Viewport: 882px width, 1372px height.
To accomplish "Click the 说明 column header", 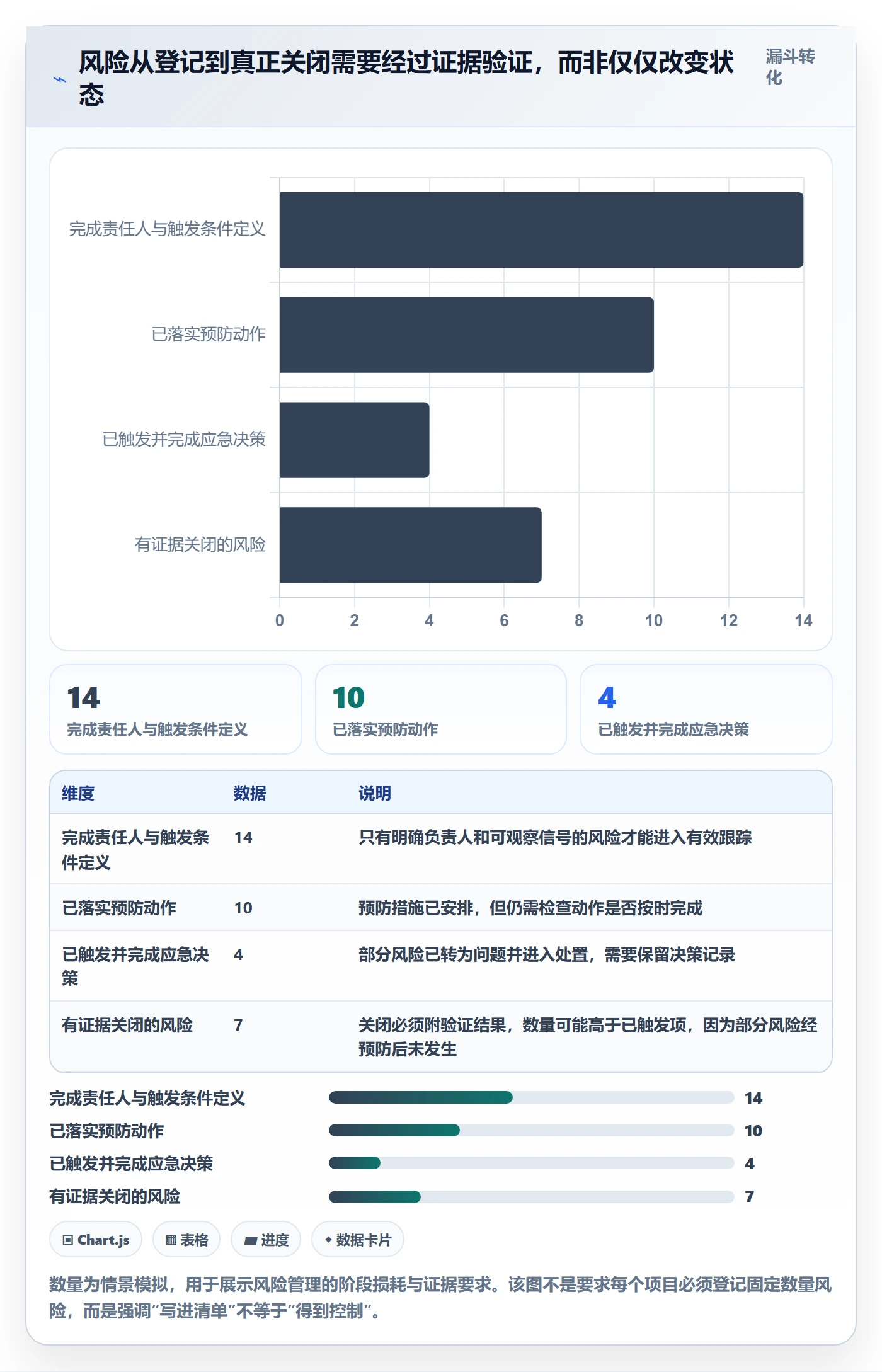I will pyautogui.click(x=375, y=793).
